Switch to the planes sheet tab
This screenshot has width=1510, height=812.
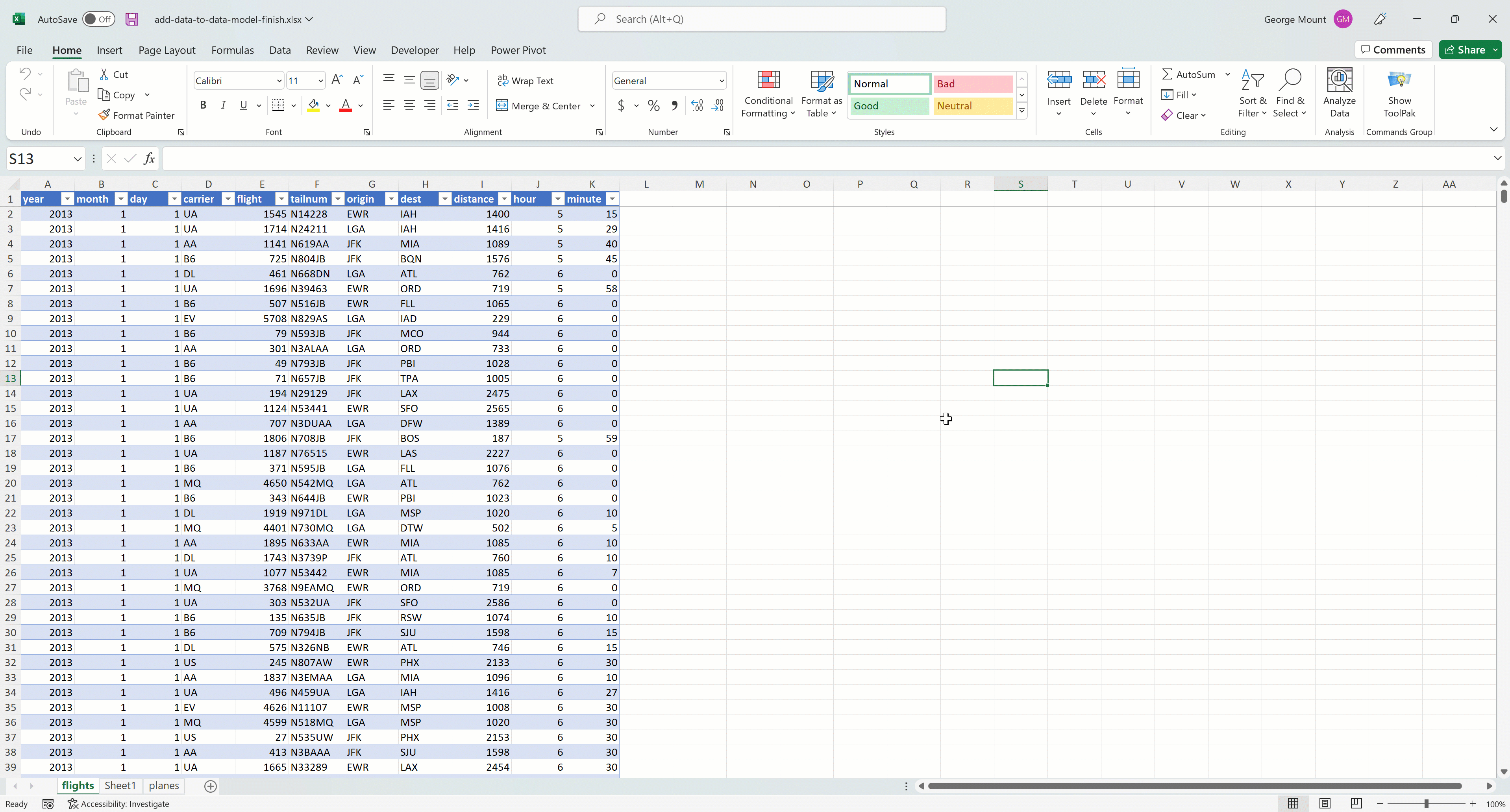[x=163, y=786]
